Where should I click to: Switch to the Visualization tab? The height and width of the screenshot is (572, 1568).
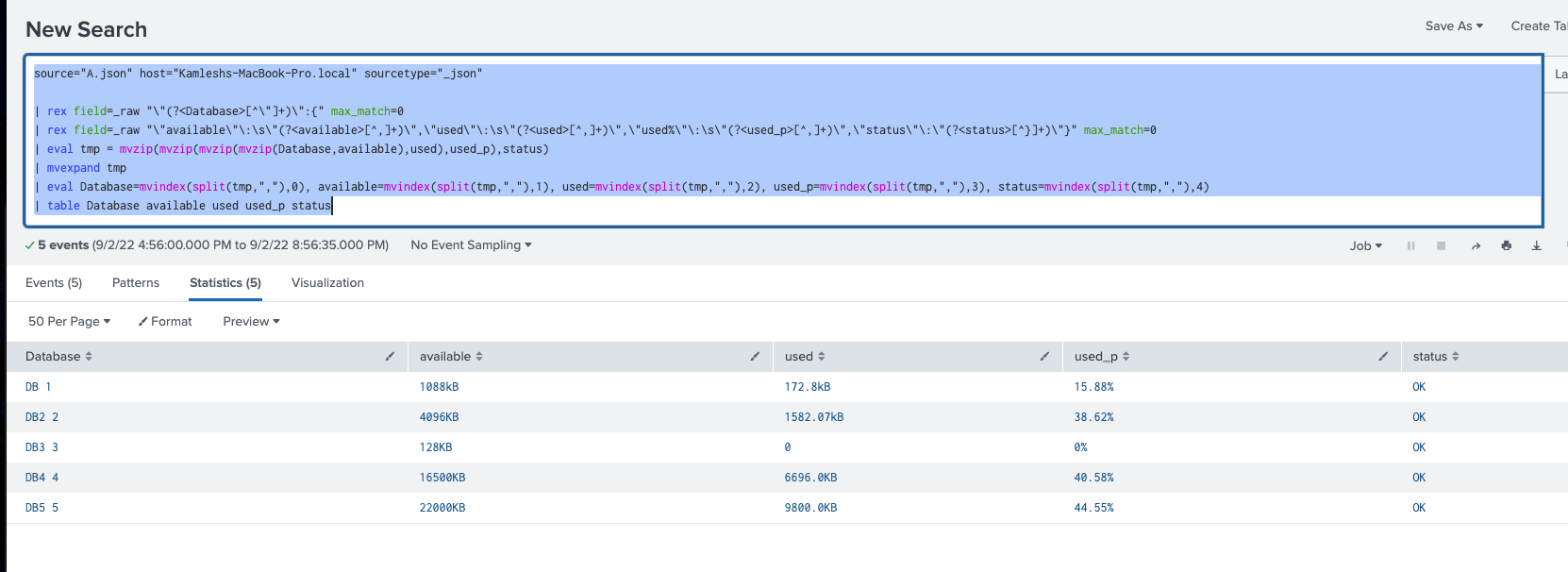tap(327, 283)
